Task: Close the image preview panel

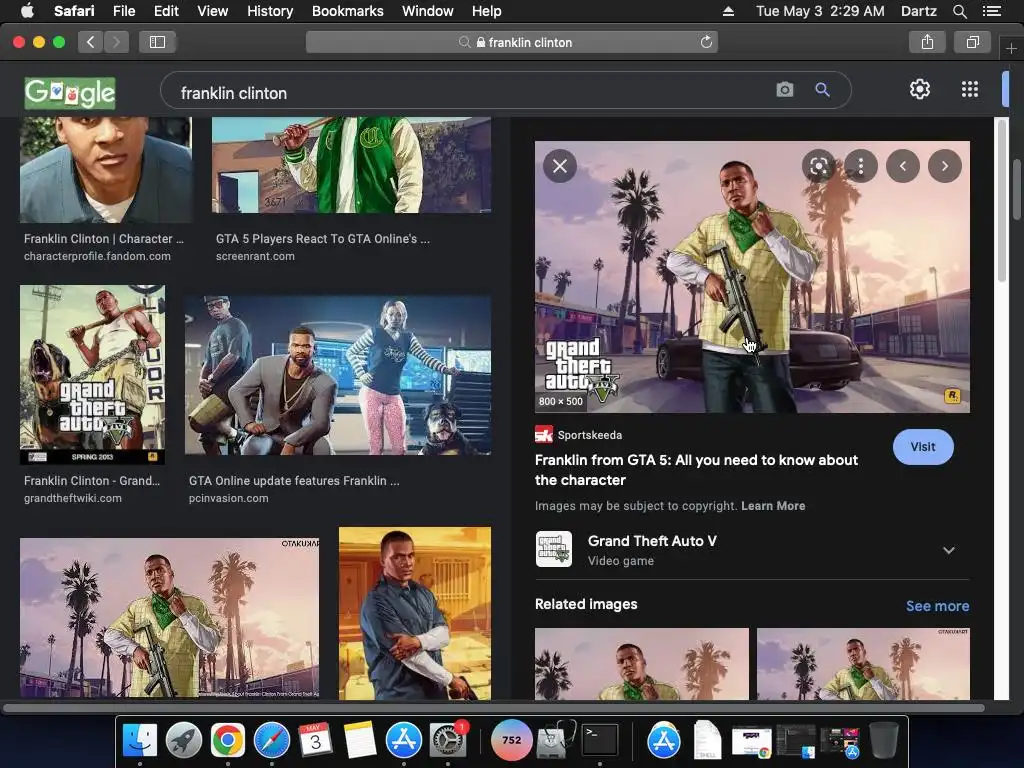Action: 560,166
